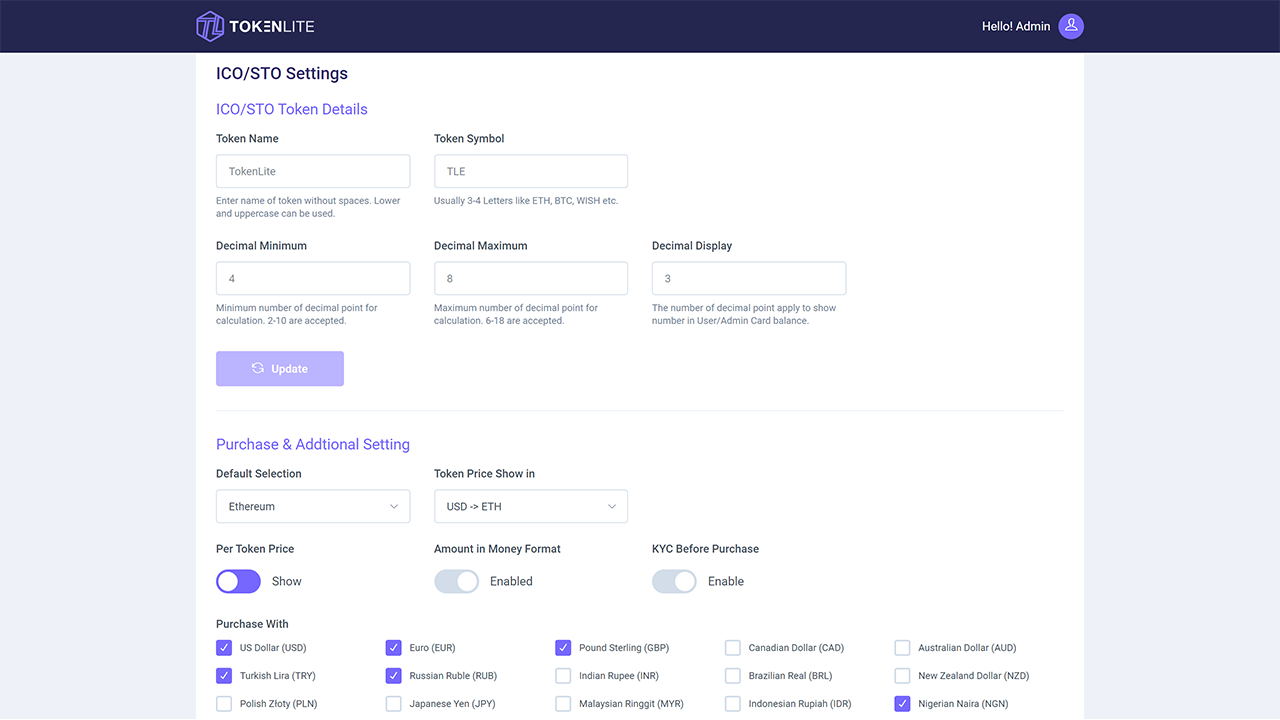The image size is (1280, 720).
Task: Enable the Amount in Money Format toggle
Action: click(456, 581)
